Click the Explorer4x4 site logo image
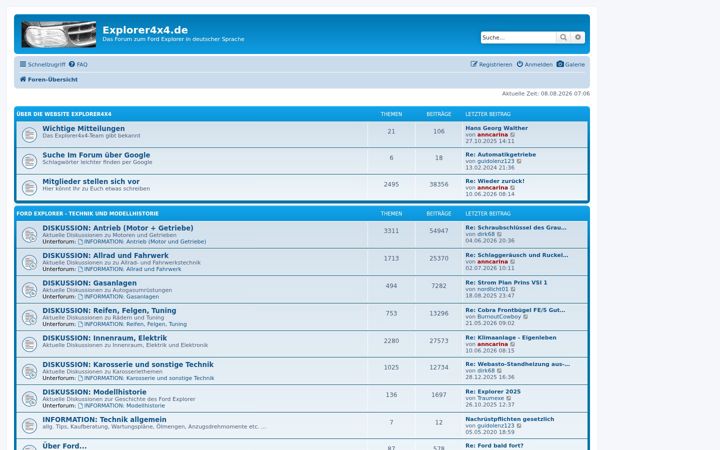720x450 pixels. pyautogui.click(x=59, y=34)
